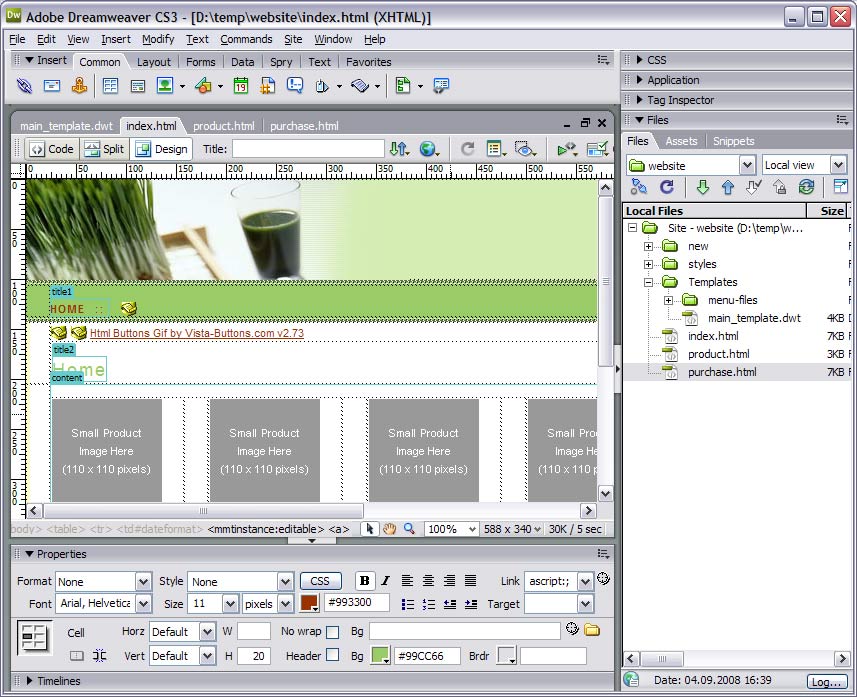This screenshot has height=697, width=857.
Task: Open the Visual Aids eye icon
Action: point(525,149)
